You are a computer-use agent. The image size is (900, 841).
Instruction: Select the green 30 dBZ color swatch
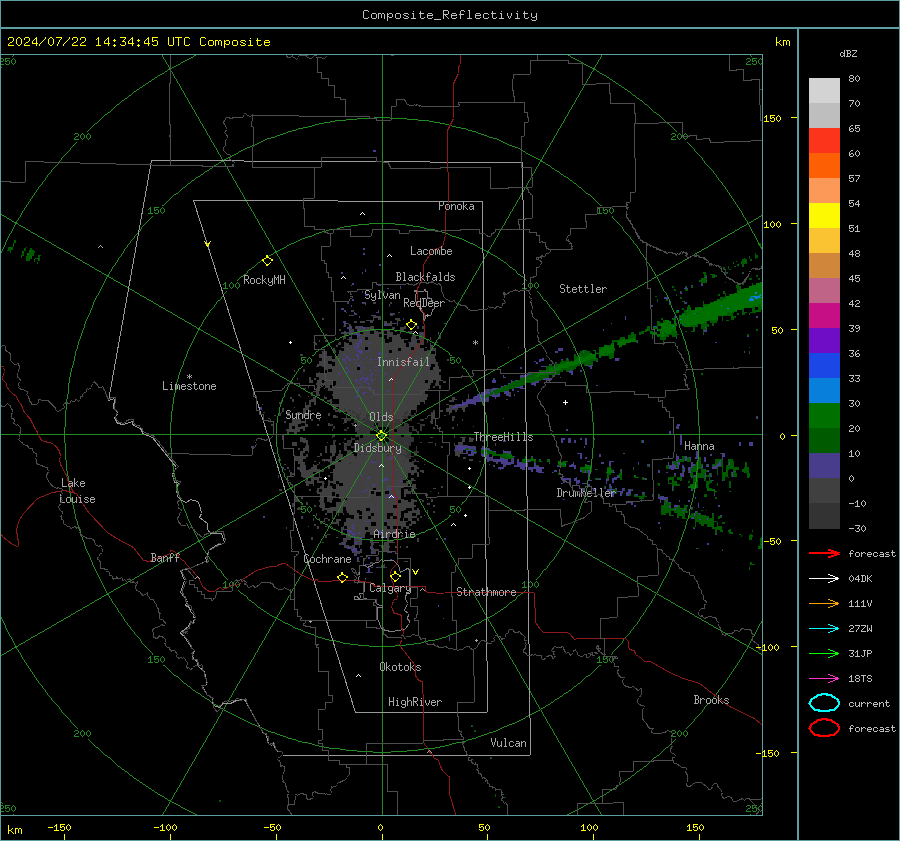point(824,415)
